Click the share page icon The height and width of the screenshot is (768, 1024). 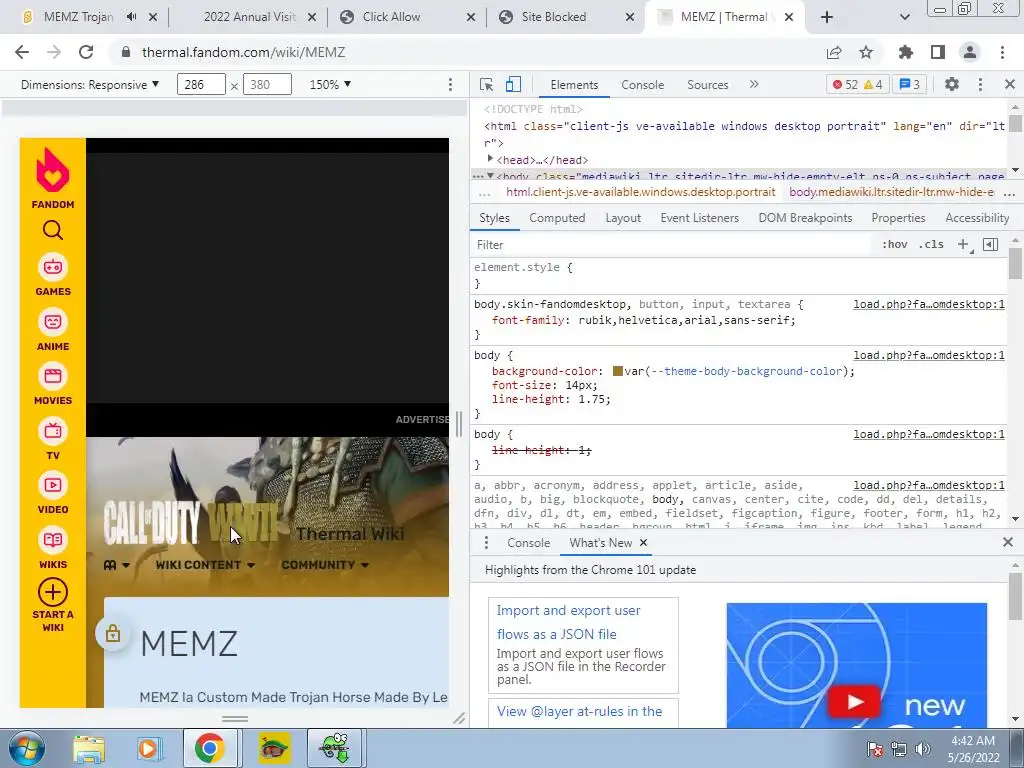834,52
